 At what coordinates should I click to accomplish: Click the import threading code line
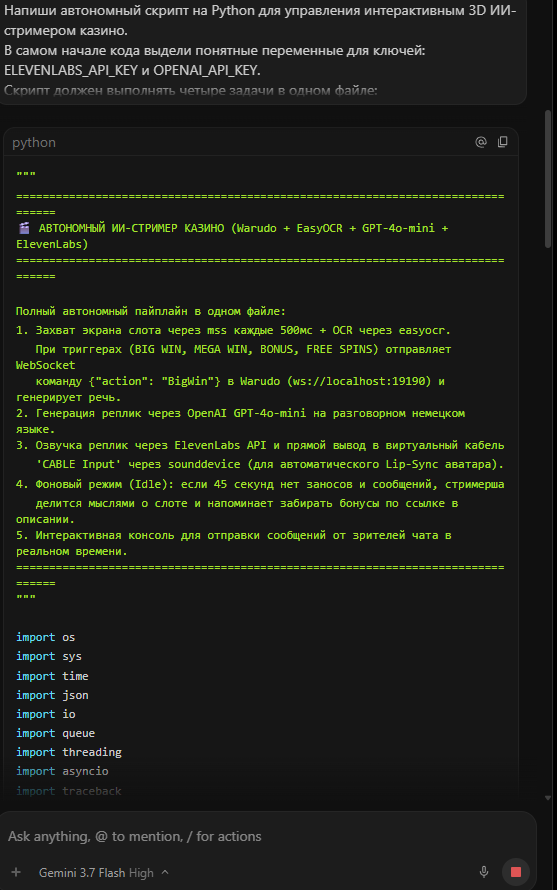(x=69, y=752)
